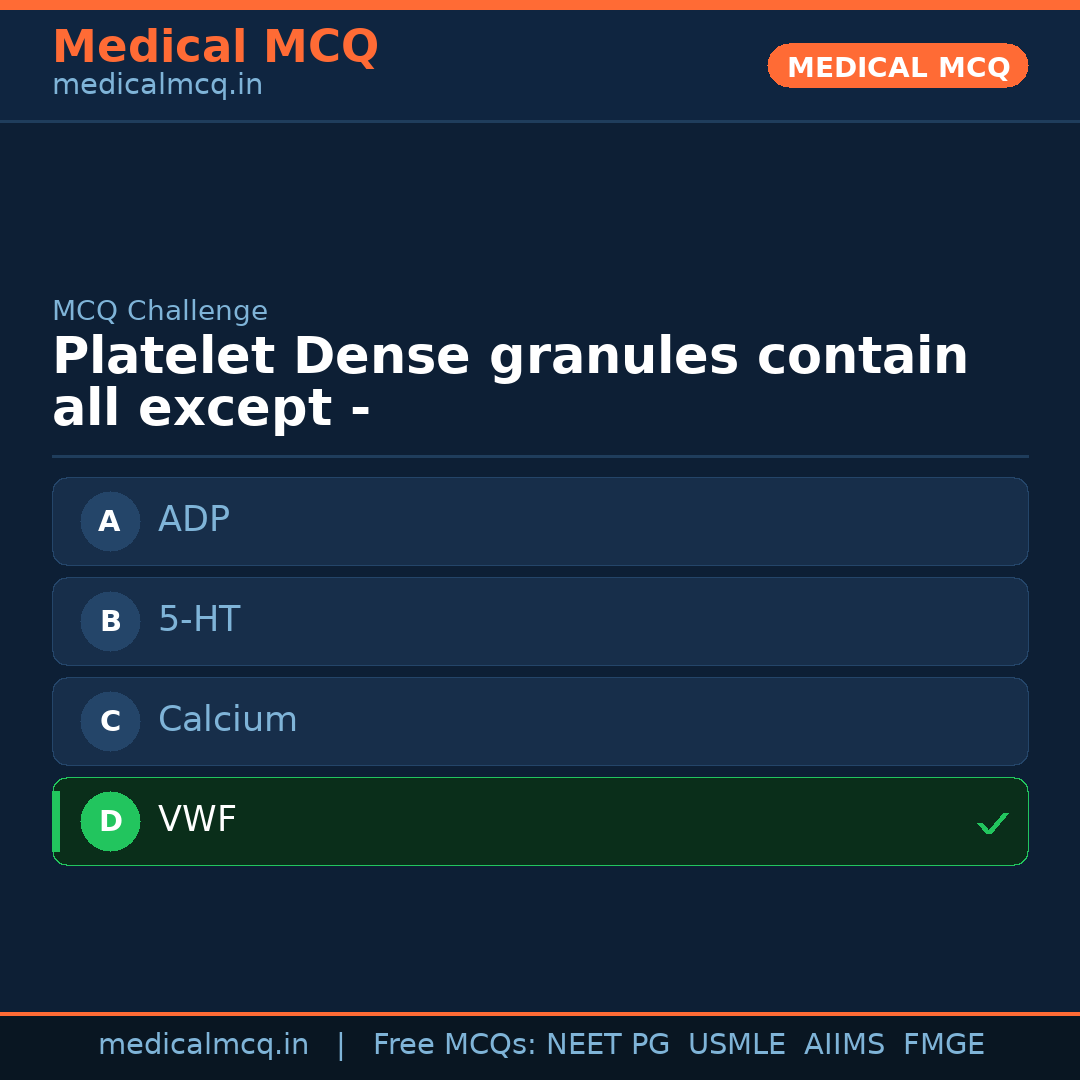Viewport: 1080px width, 1080px height.
Task: Click the letter A circle badge
Action: tap(110, 521)
